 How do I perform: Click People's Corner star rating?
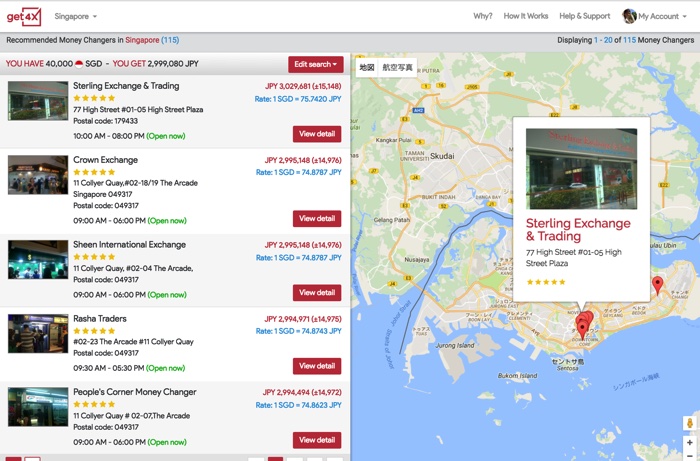pos(94,404)
